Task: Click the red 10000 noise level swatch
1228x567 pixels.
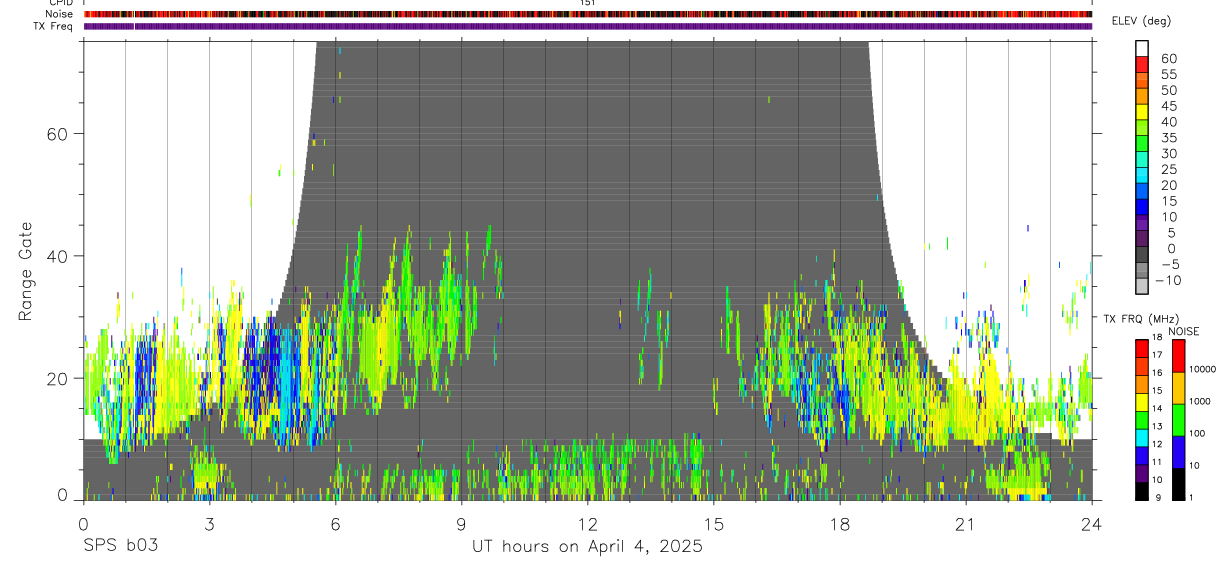Action: coord(1177,356)
